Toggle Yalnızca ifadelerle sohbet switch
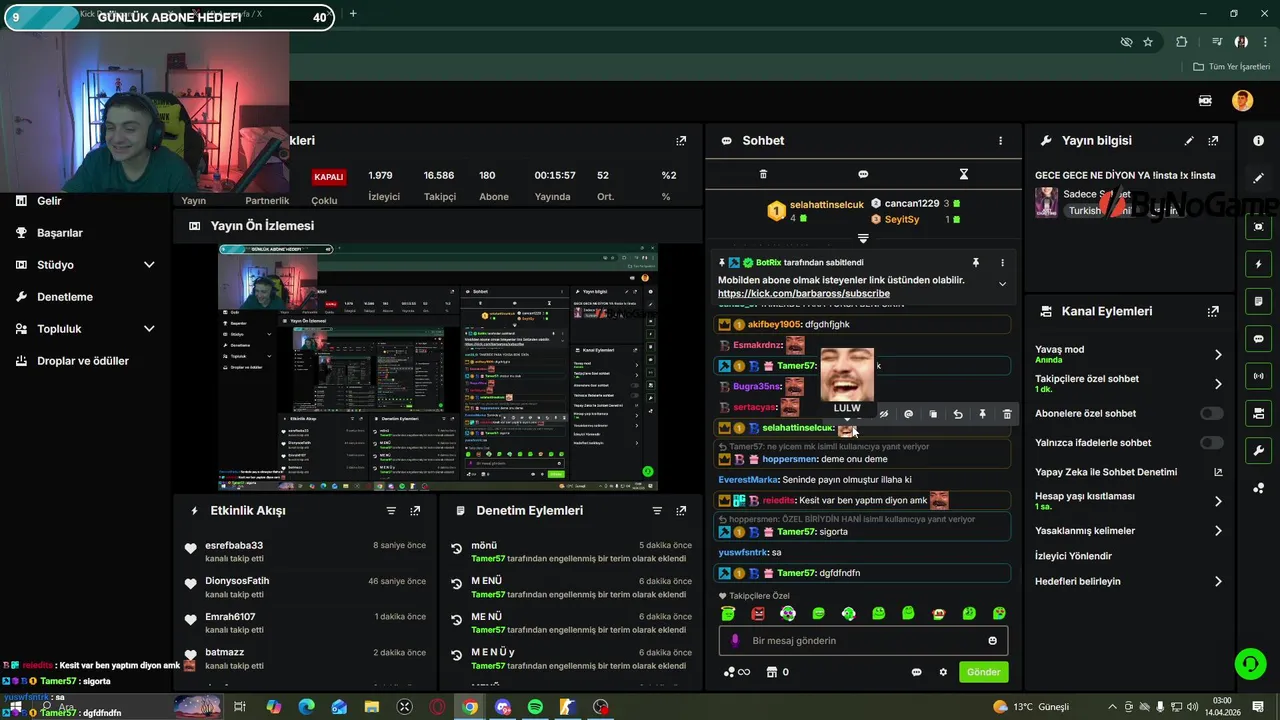This screenshot has height=720, width=1280. [1212, 442]
